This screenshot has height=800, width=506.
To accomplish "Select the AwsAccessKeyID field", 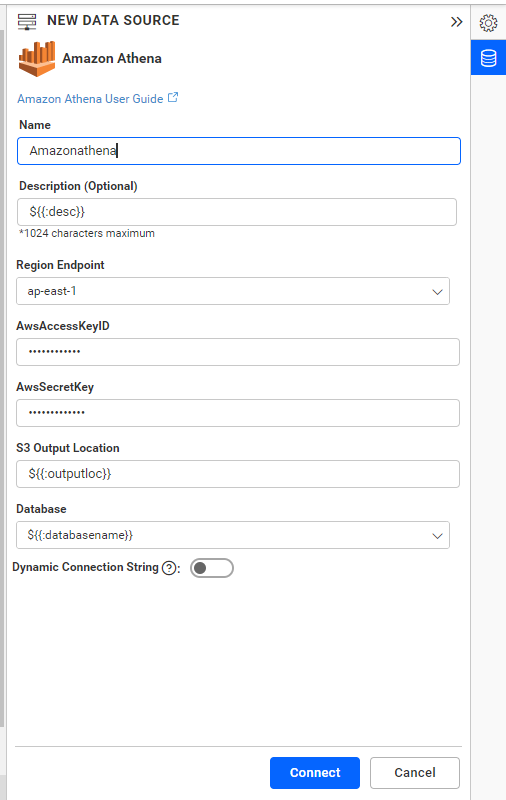I will (238, 352).
